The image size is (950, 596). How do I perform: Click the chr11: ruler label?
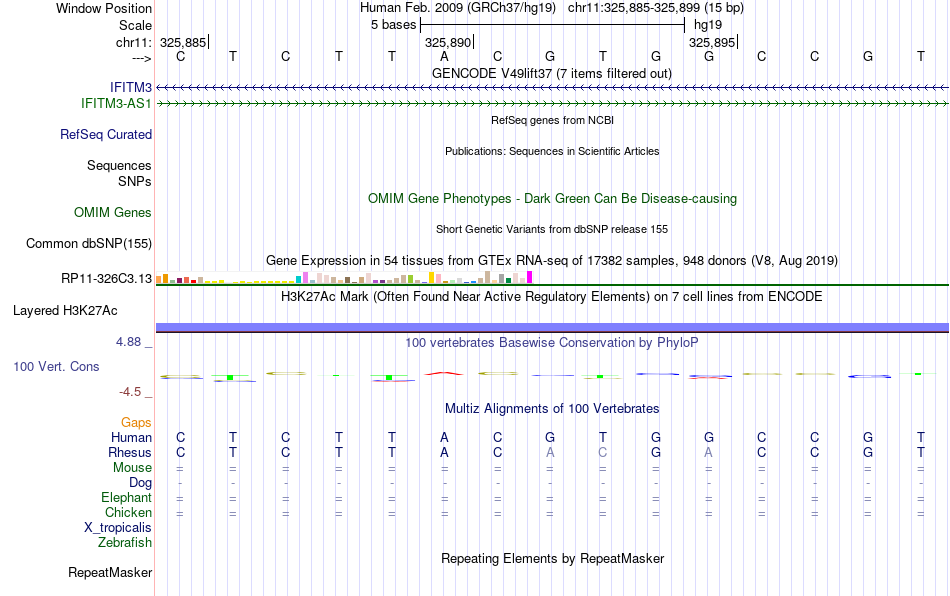[133, 42]
